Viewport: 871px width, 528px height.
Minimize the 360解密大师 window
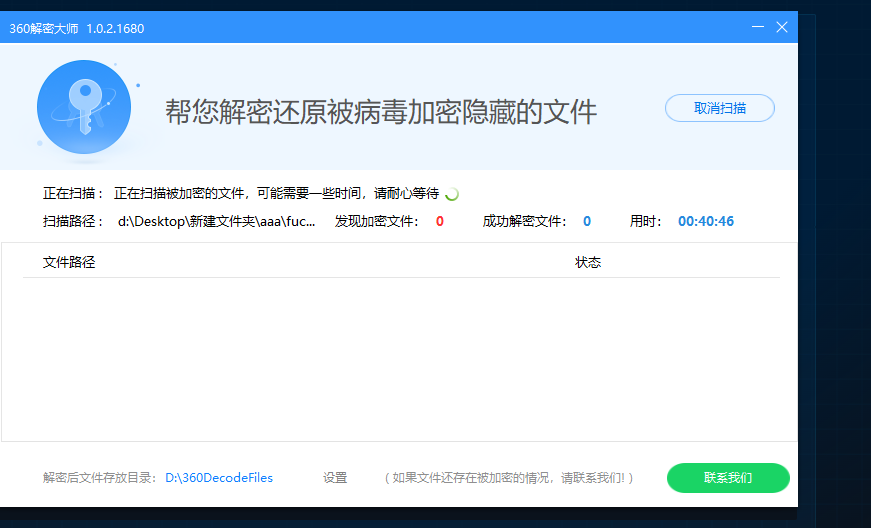coord(758,27)
